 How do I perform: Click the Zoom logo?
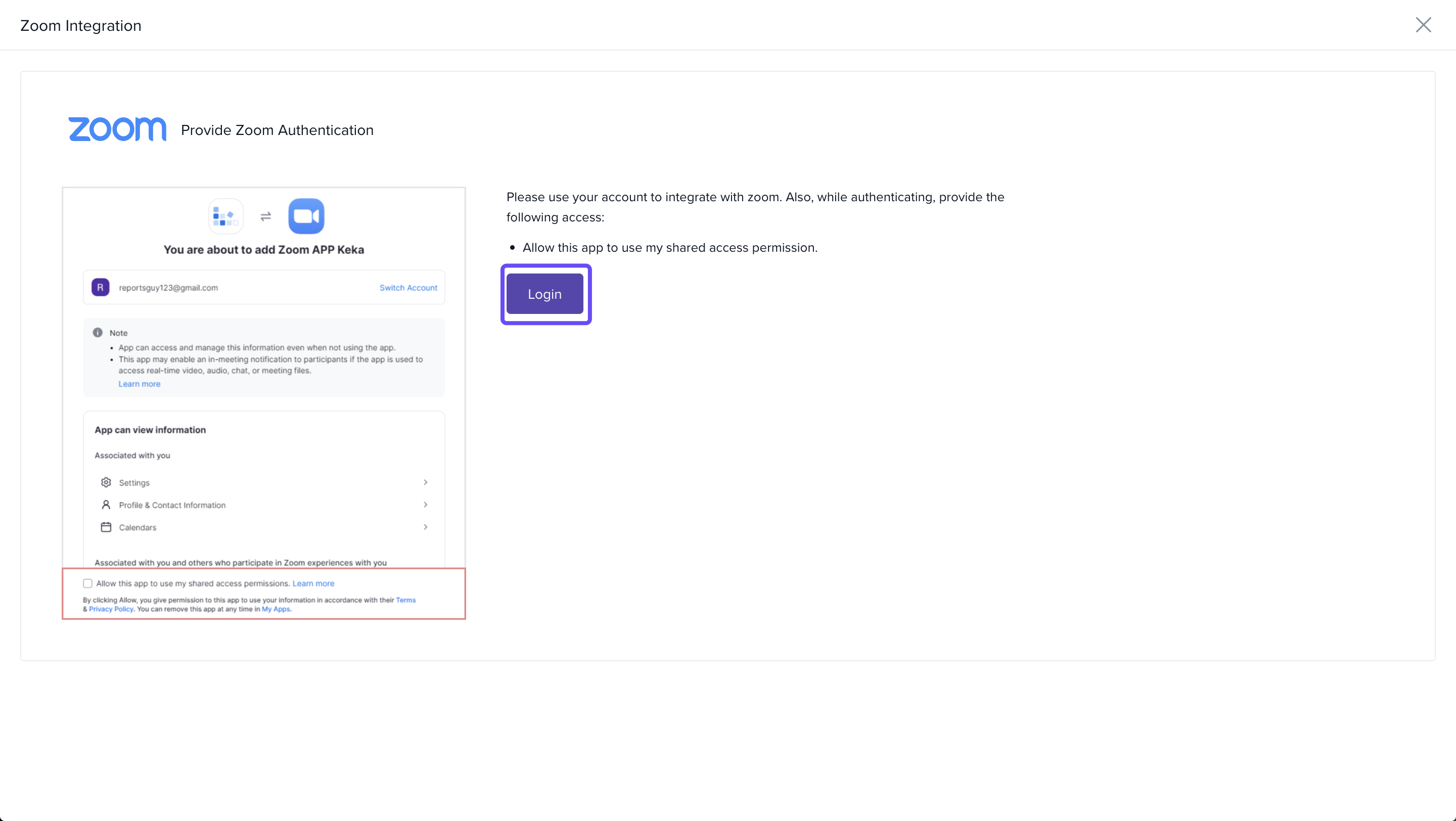click(117, 129)
